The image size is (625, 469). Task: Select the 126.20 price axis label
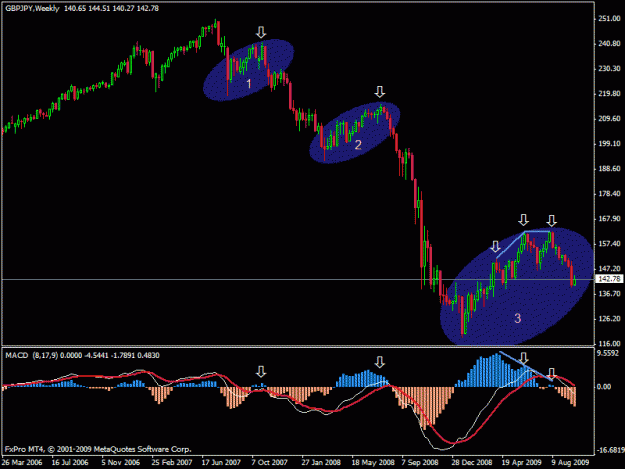click(x=609, y=319)
